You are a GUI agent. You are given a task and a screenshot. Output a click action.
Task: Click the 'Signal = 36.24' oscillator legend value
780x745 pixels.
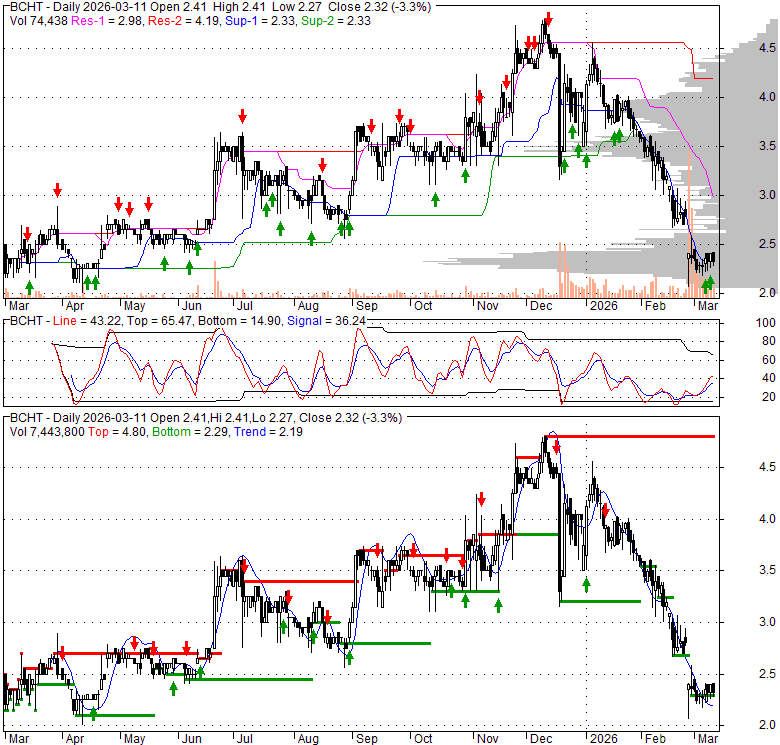(326, 321)
